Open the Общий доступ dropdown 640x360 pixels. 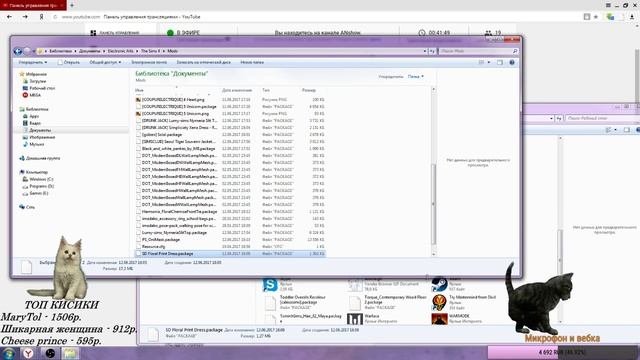tap(105, 62)
